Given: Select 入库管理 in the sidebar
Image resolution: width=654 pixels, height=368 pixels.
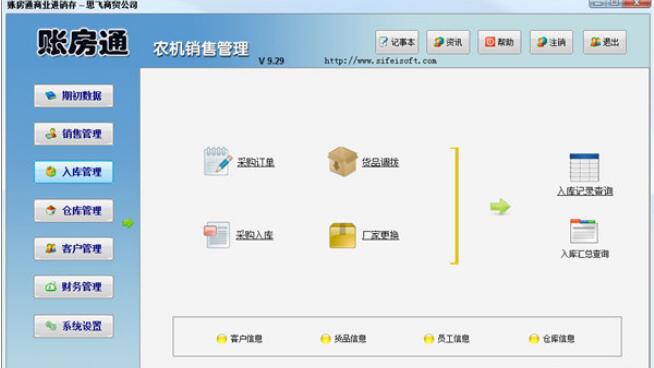Looking at the screenshot, I should pos(73,172).
